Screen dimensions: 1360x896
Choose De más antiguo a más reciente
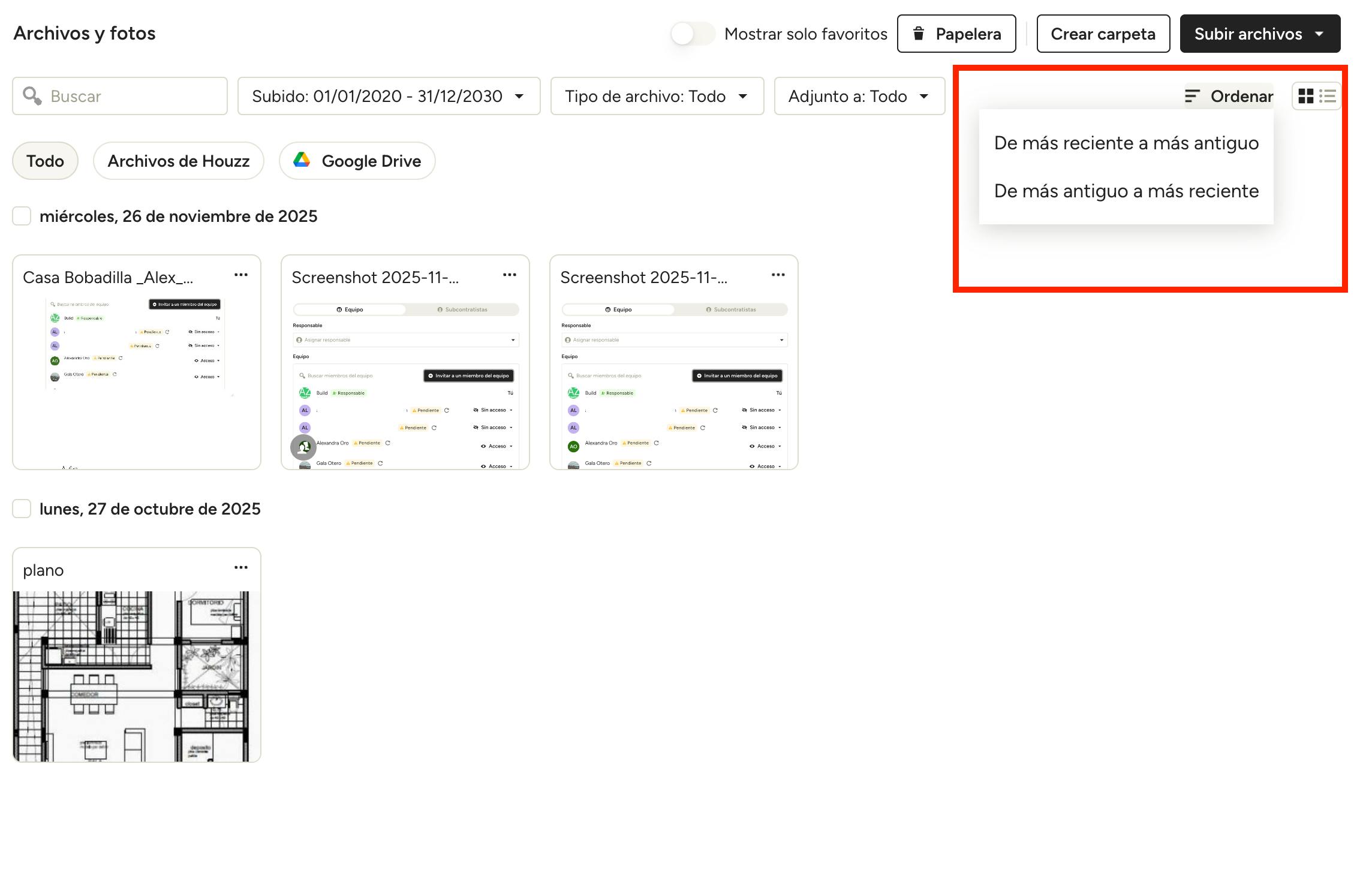1126,191
